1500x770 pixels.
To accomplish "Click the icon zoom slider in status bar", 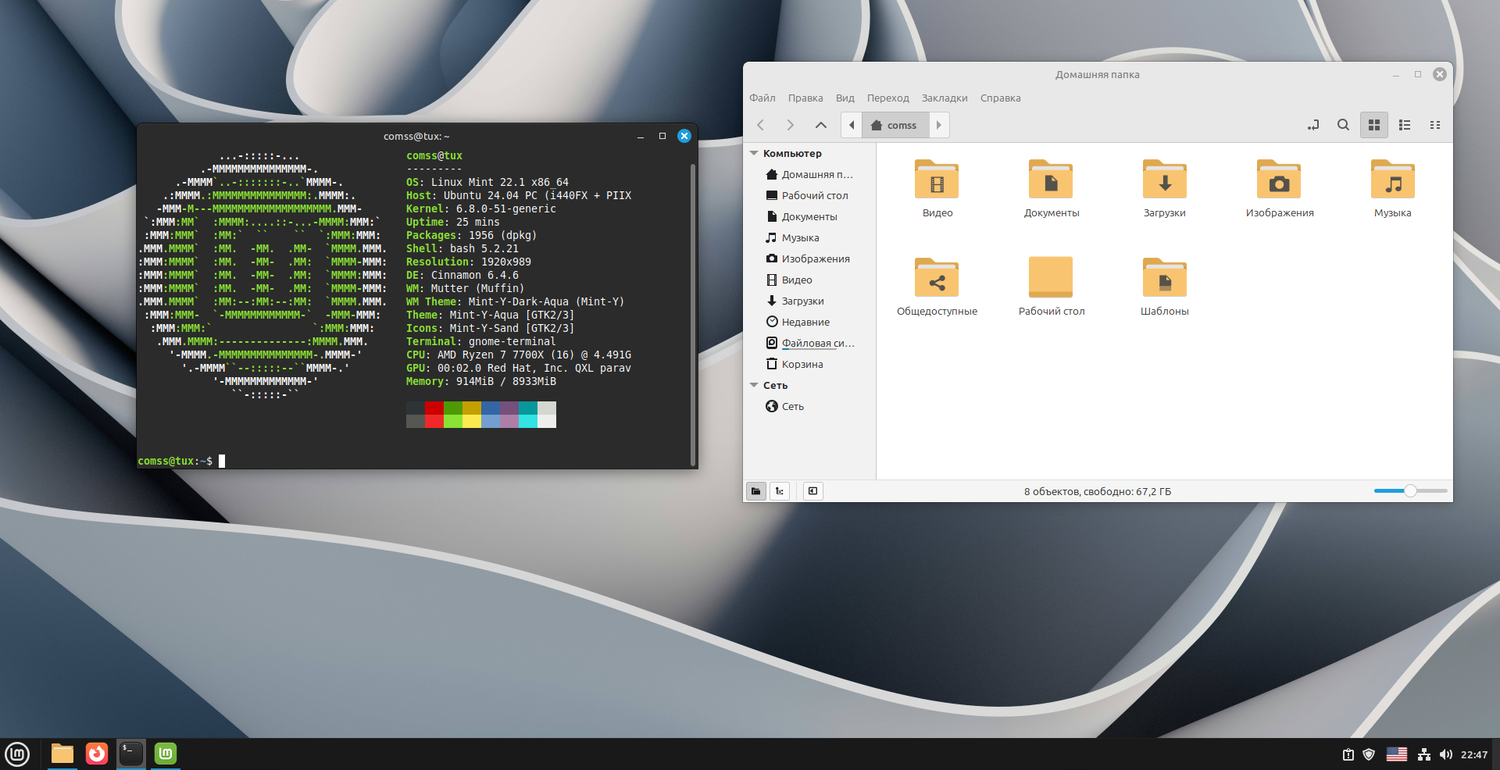I will coord(1410,491).
